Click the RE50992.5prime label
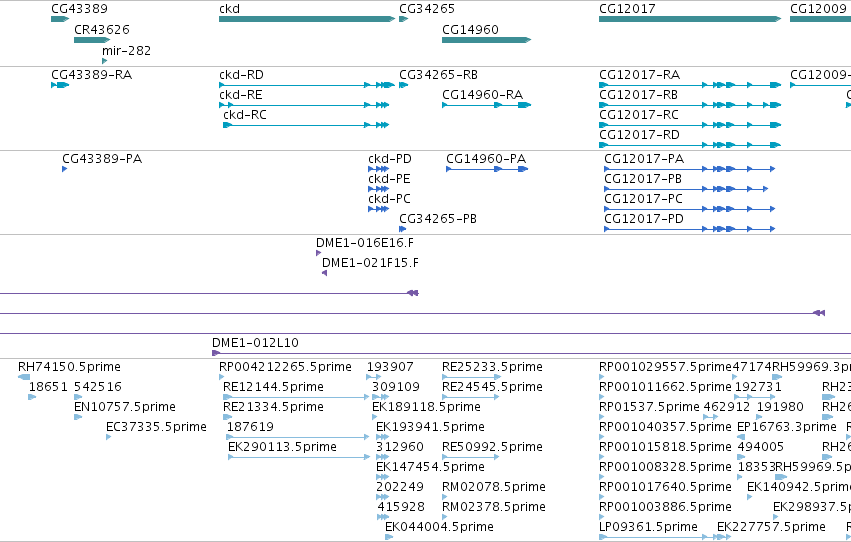 (x=492, y=447)
